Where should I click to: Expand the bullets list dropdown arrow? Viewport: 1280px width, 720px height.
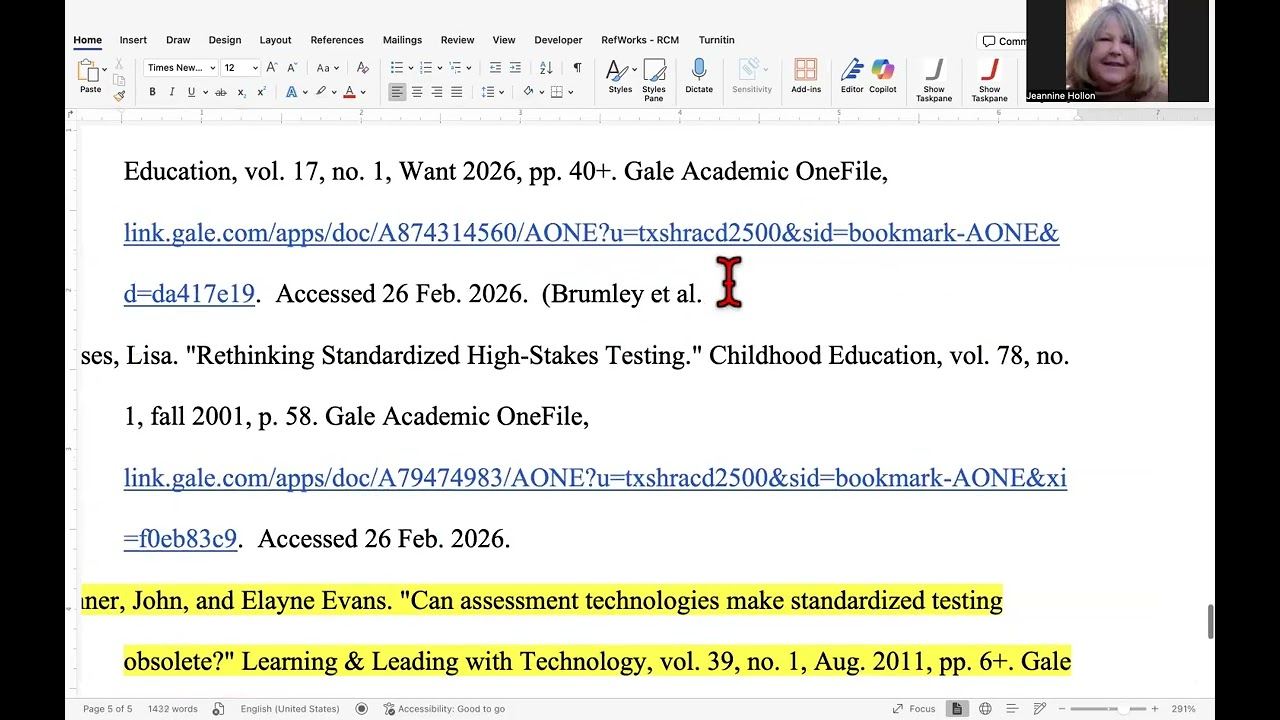pyautogui.click(x=411, y=68)
